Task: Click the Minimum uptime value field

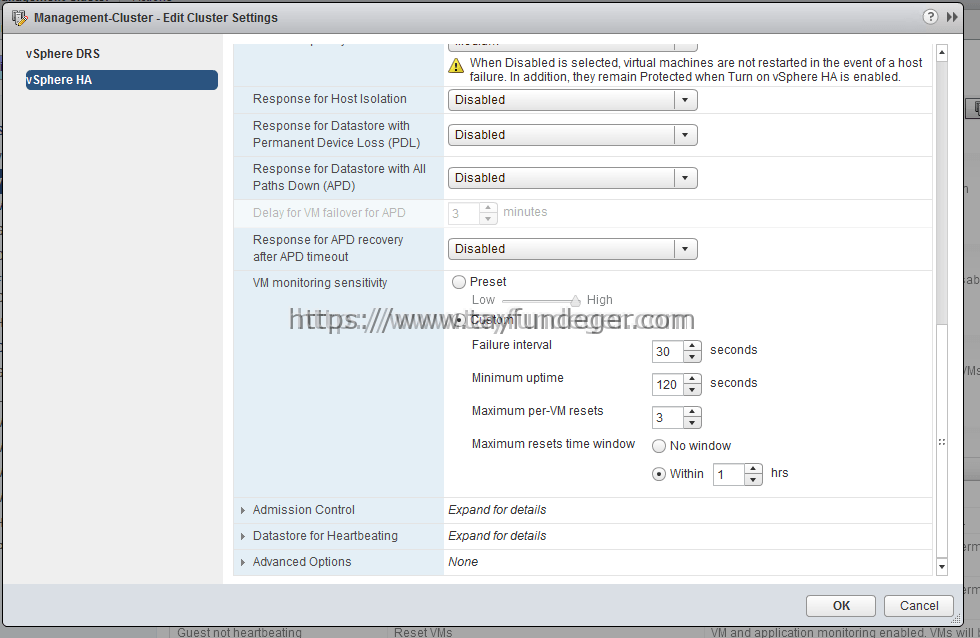Action: pos(668,385)
